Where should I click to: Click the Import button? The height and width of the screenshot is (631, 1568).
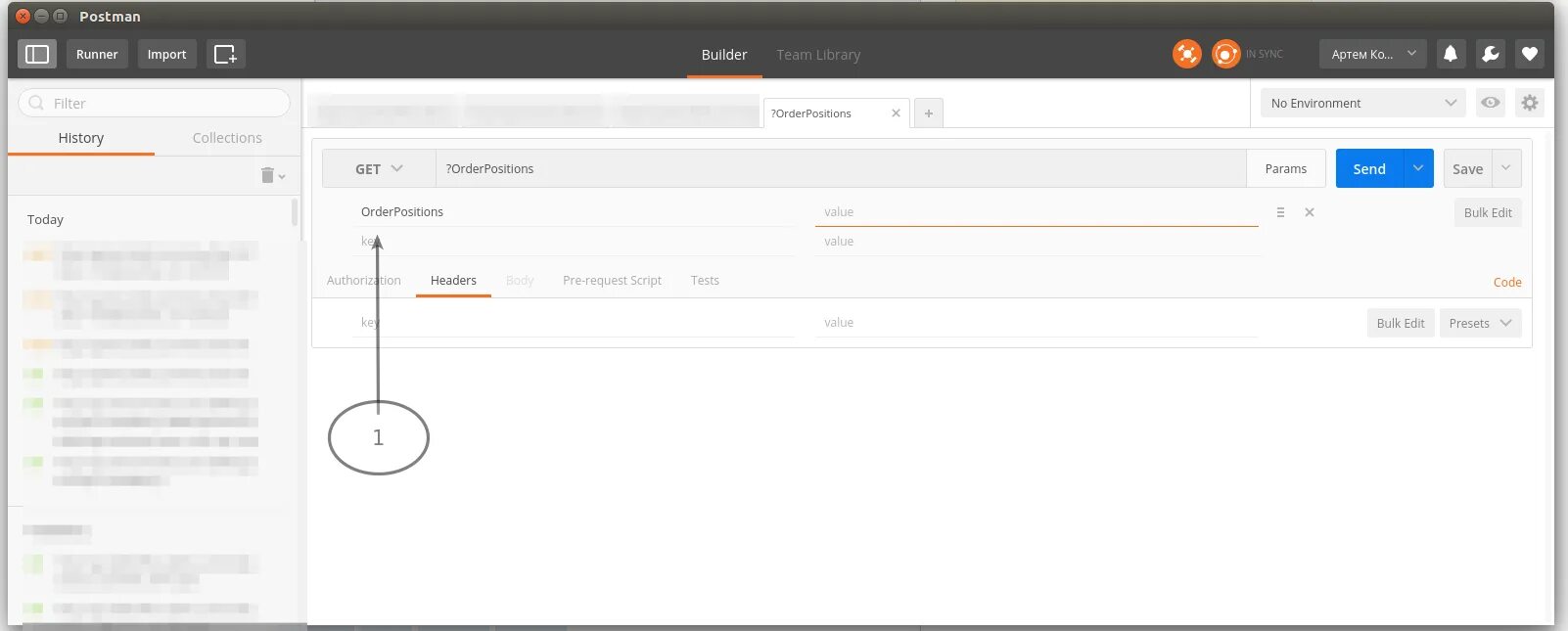pyautogui.click(x=166, y=54)
